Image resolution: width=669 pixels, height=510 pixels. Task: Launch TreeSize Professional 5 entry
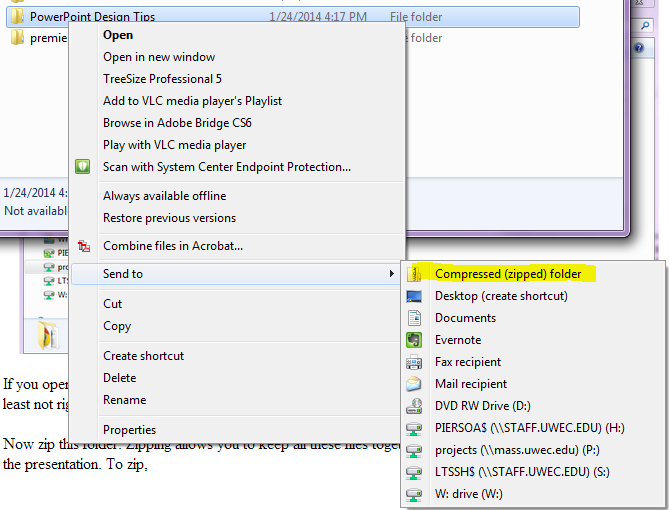pos(162,79)
